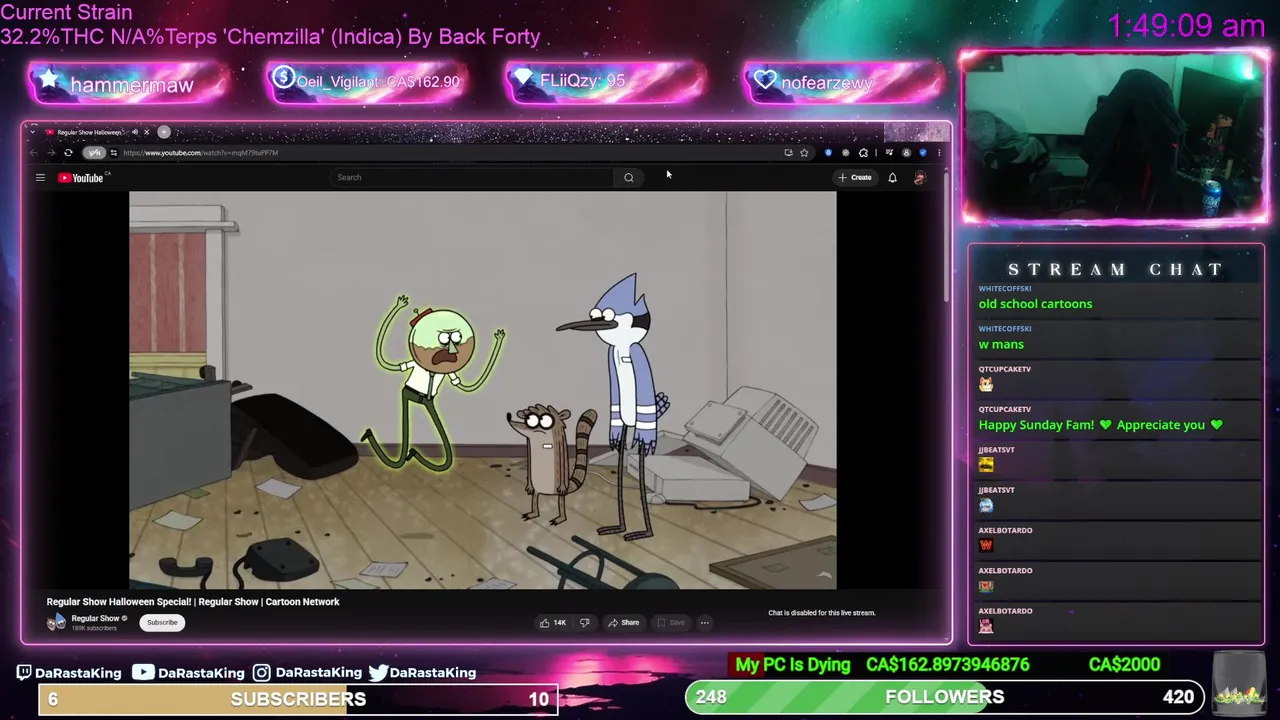Screen dimensions: 1280x720
Task: Open the YouTube notifications bell
Action: (892, 177)
